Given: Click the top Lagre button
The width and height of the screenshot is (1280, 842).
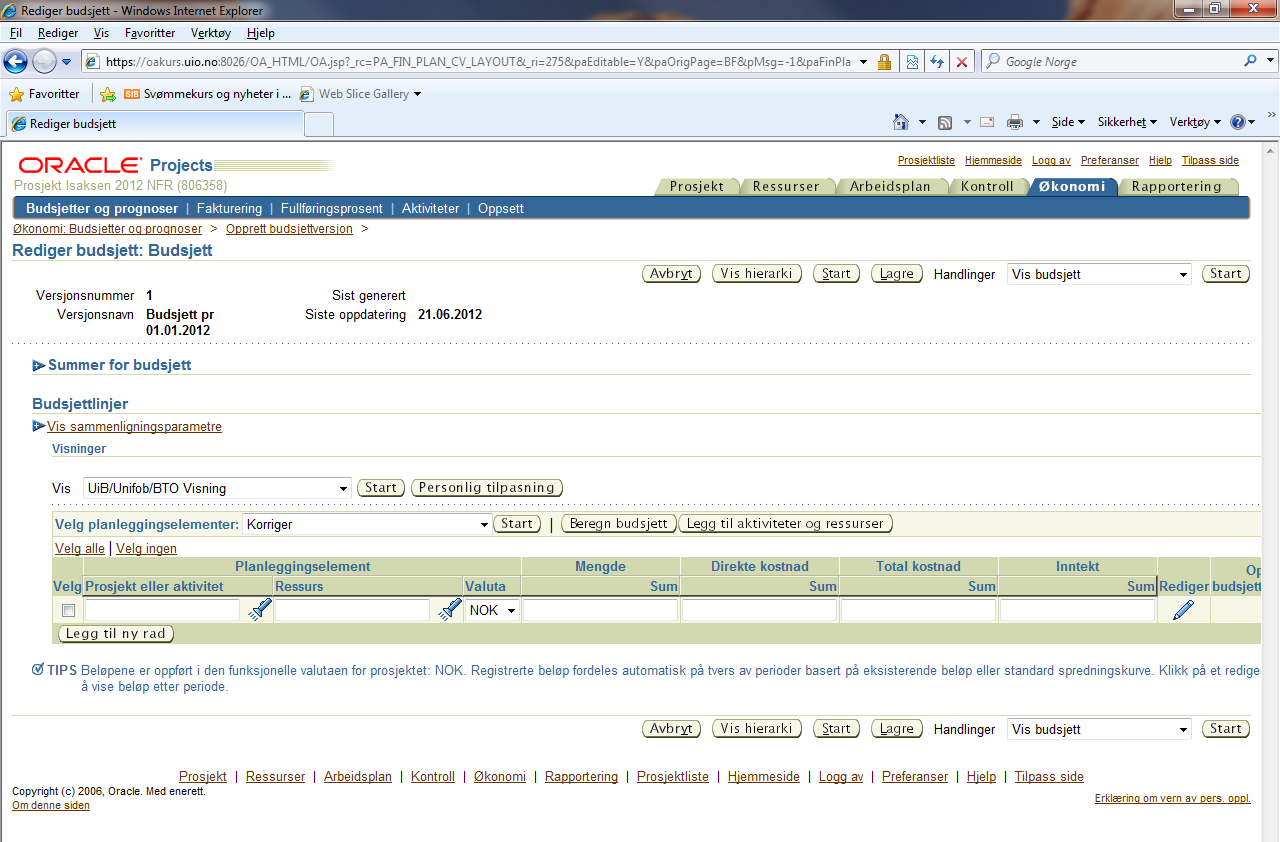Looking at the screenshot, I should [897, 274].
